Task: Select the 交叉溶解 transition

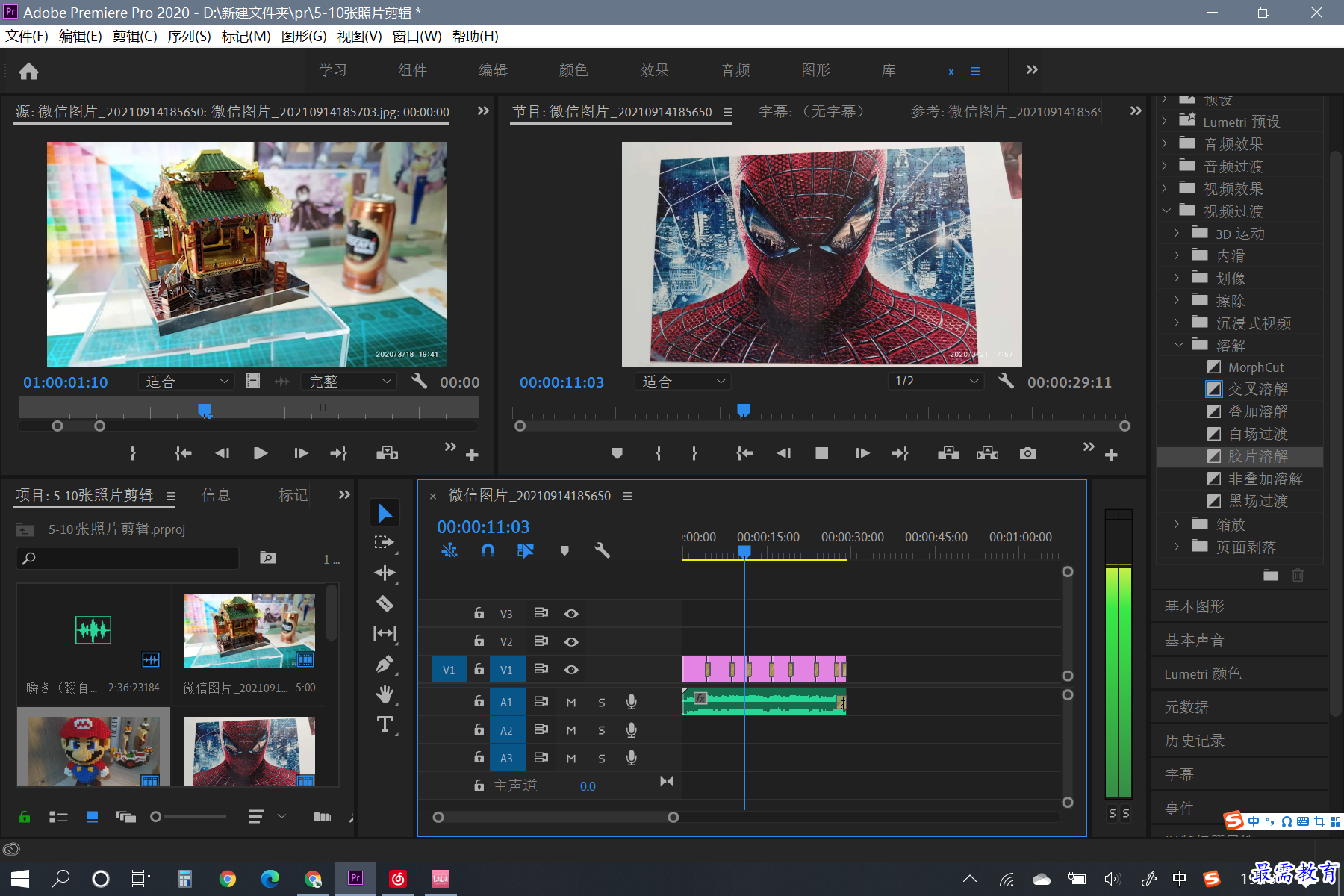Action: (1257, 389)
